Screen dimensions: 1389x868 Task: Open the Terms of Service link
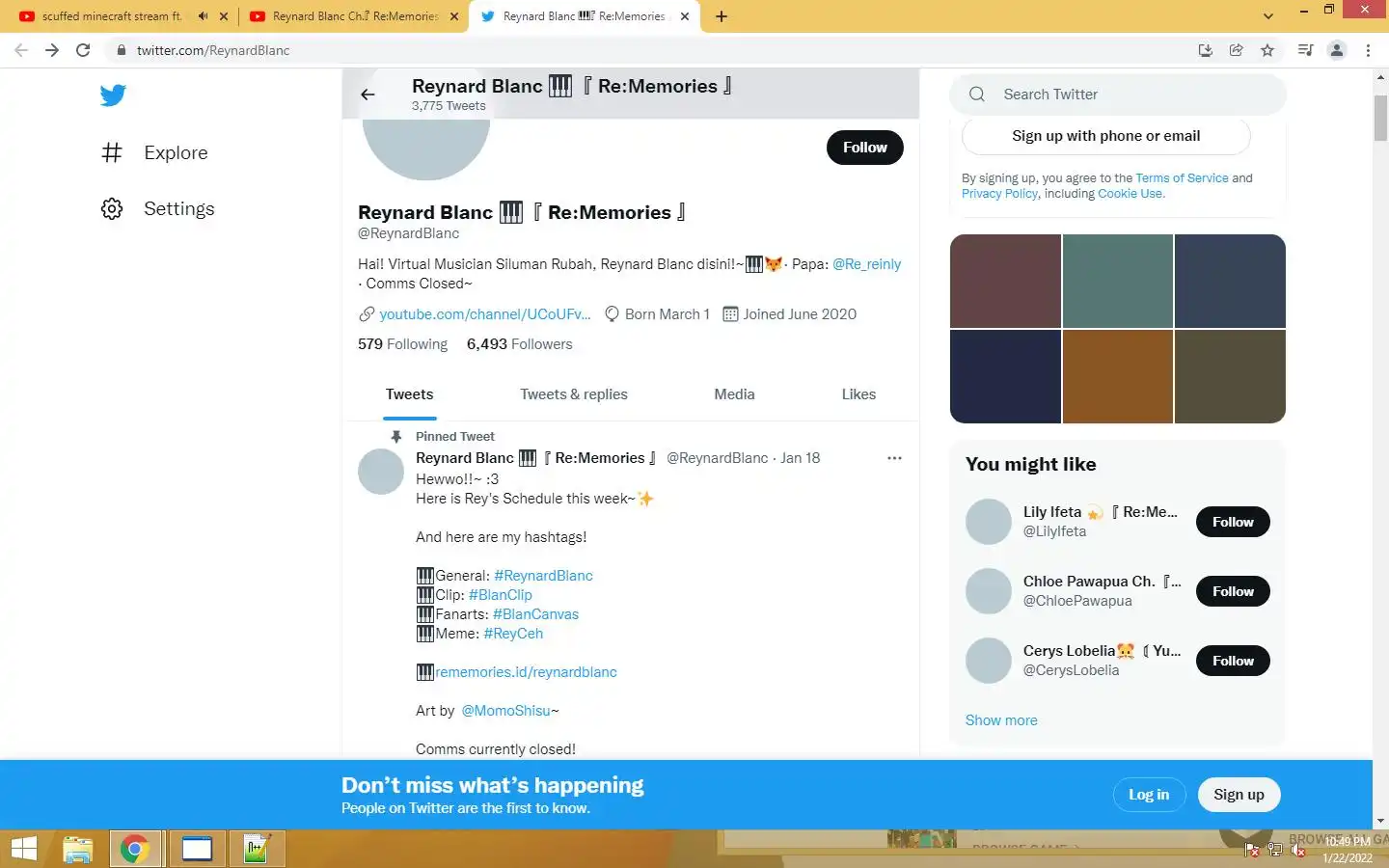pos(1182,178)
